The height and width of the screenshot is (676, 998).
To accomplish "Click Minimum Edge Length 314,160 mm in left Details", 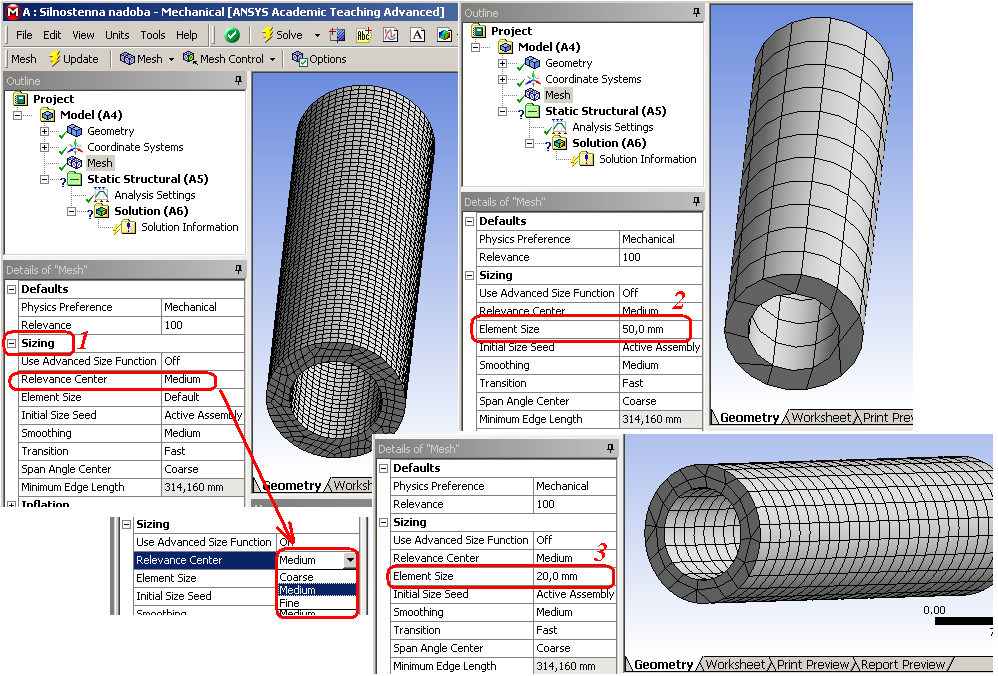I will tap(202, 488).
